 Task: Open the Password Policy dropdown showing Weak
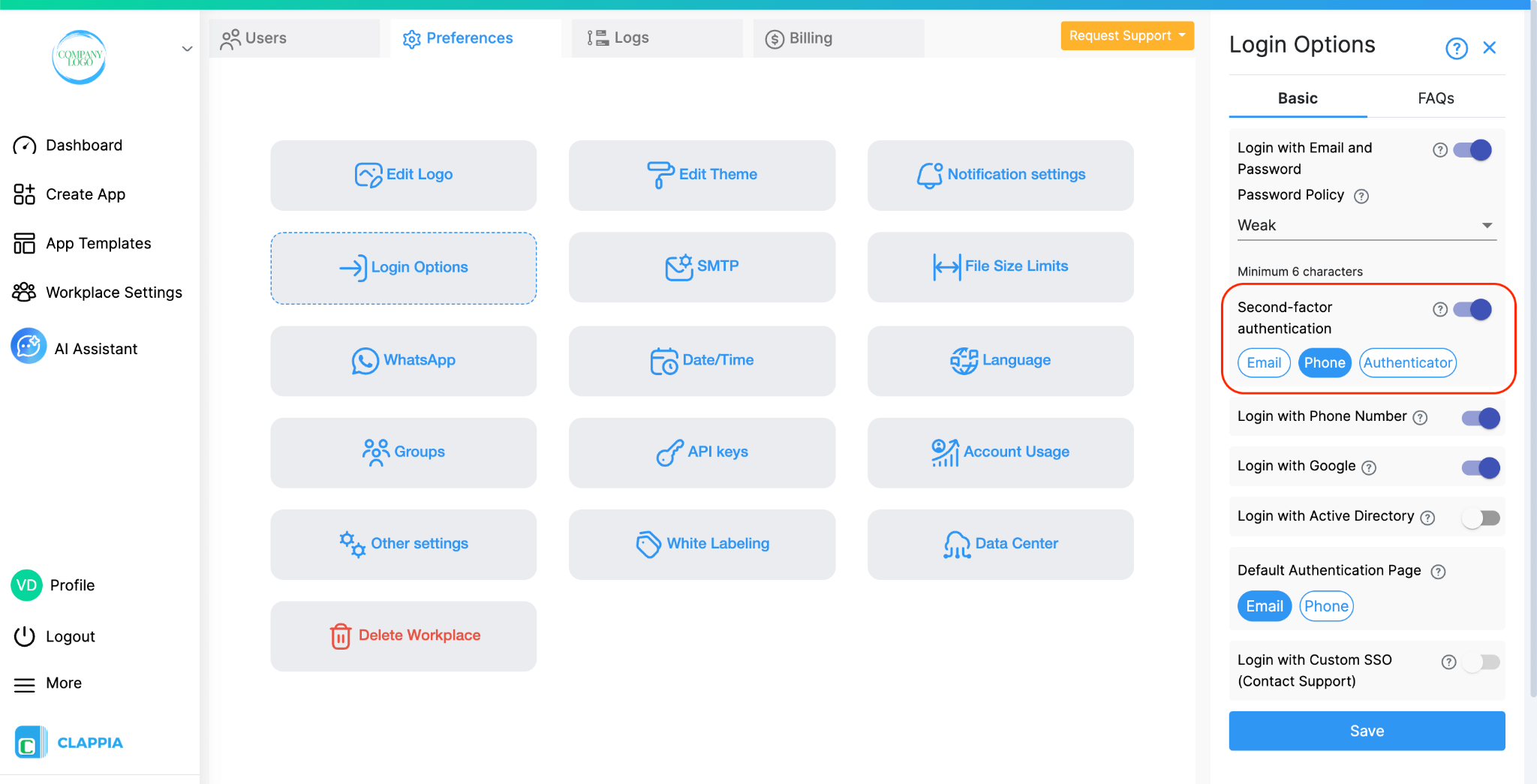(x=1365, y=225)
